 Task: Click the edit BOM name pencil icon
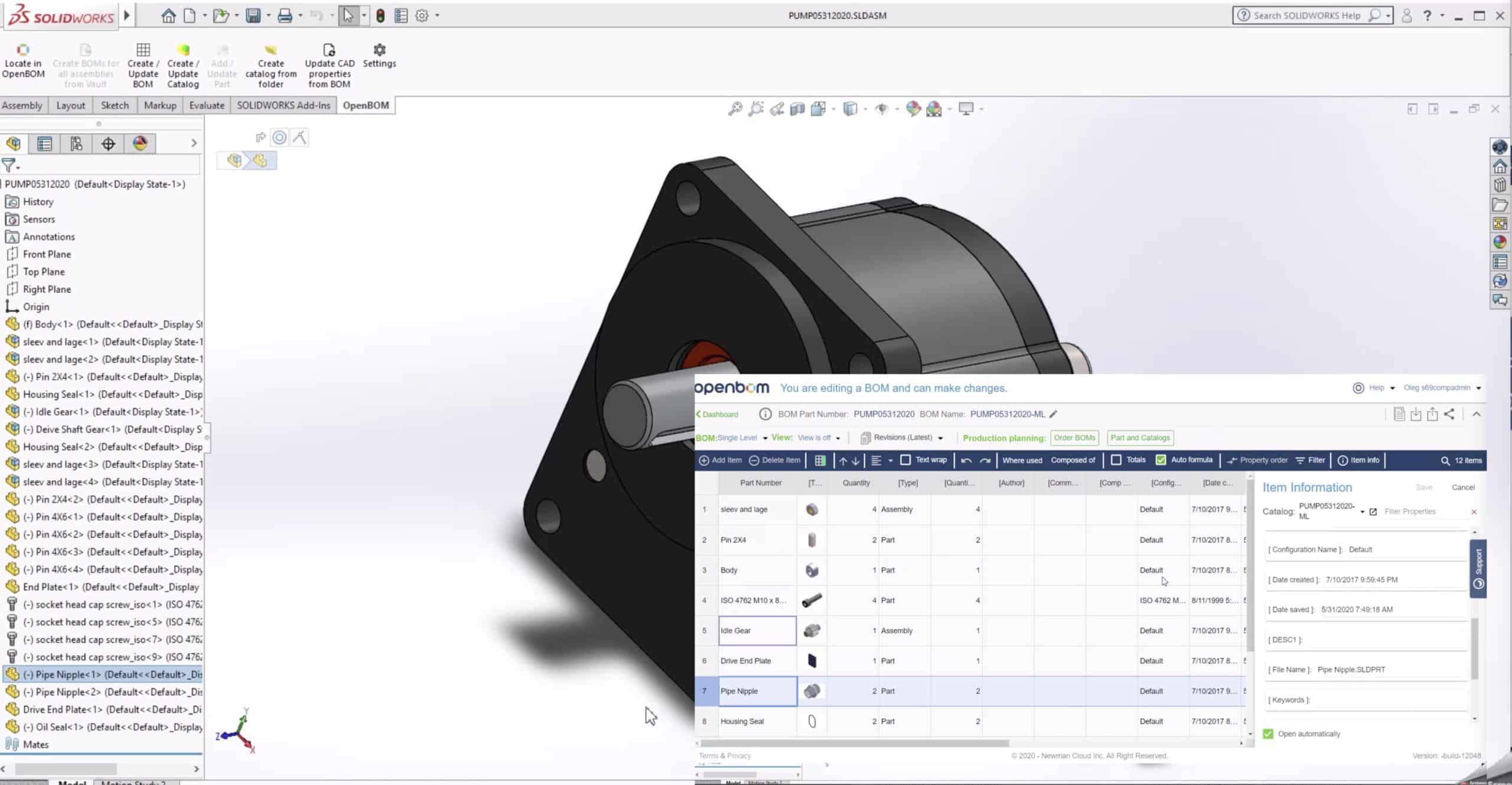coord(1054,414)
